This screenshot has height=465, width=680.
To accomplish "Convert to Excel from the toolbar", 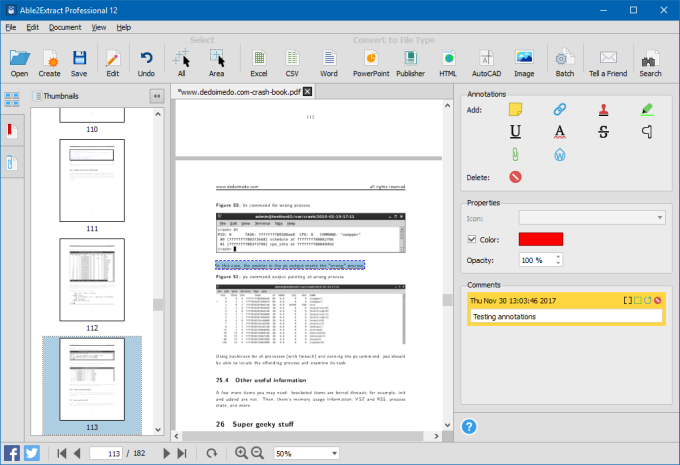I will point(259,61).
